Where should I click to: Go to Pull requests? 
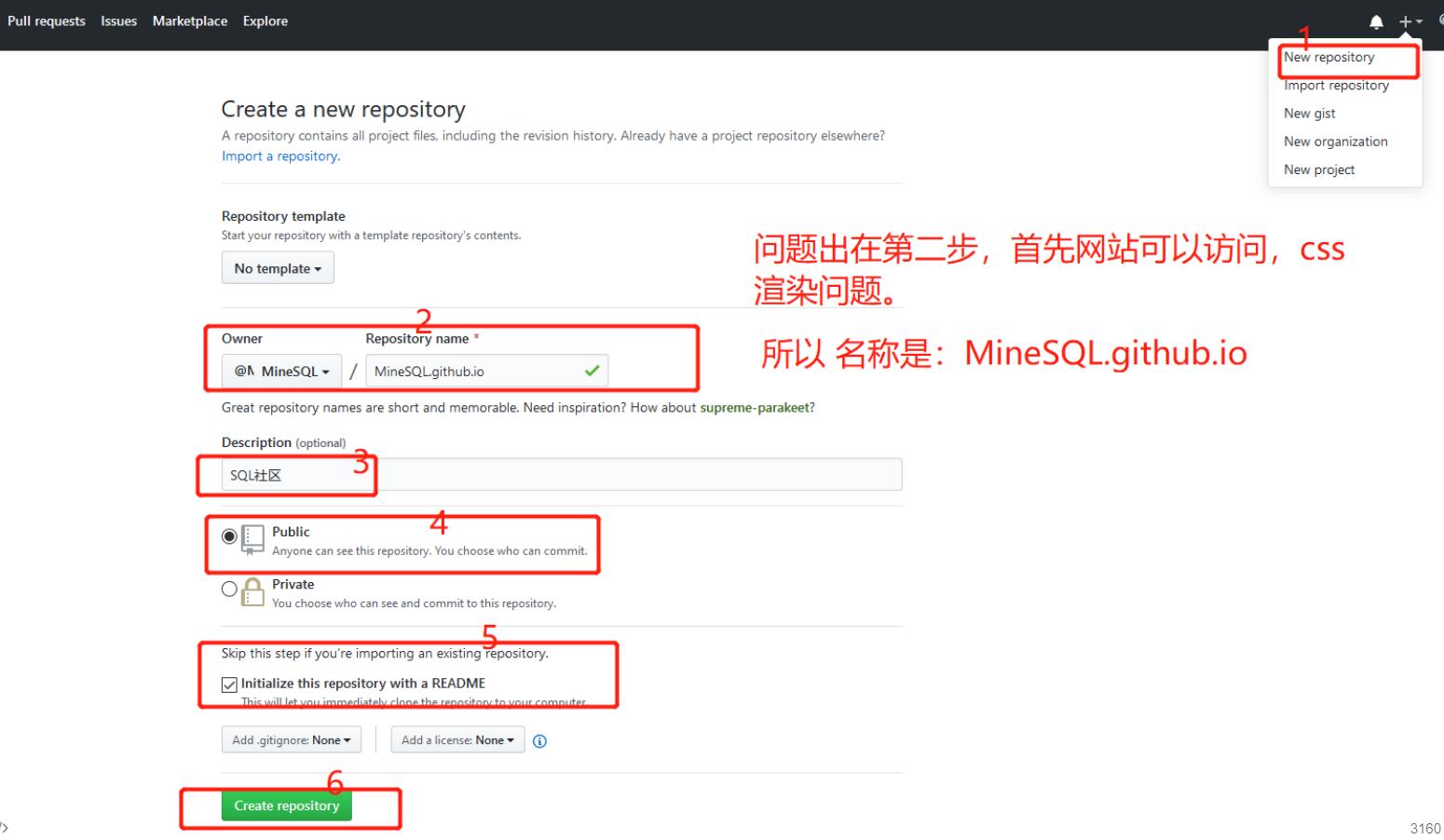tap(47, 20)
